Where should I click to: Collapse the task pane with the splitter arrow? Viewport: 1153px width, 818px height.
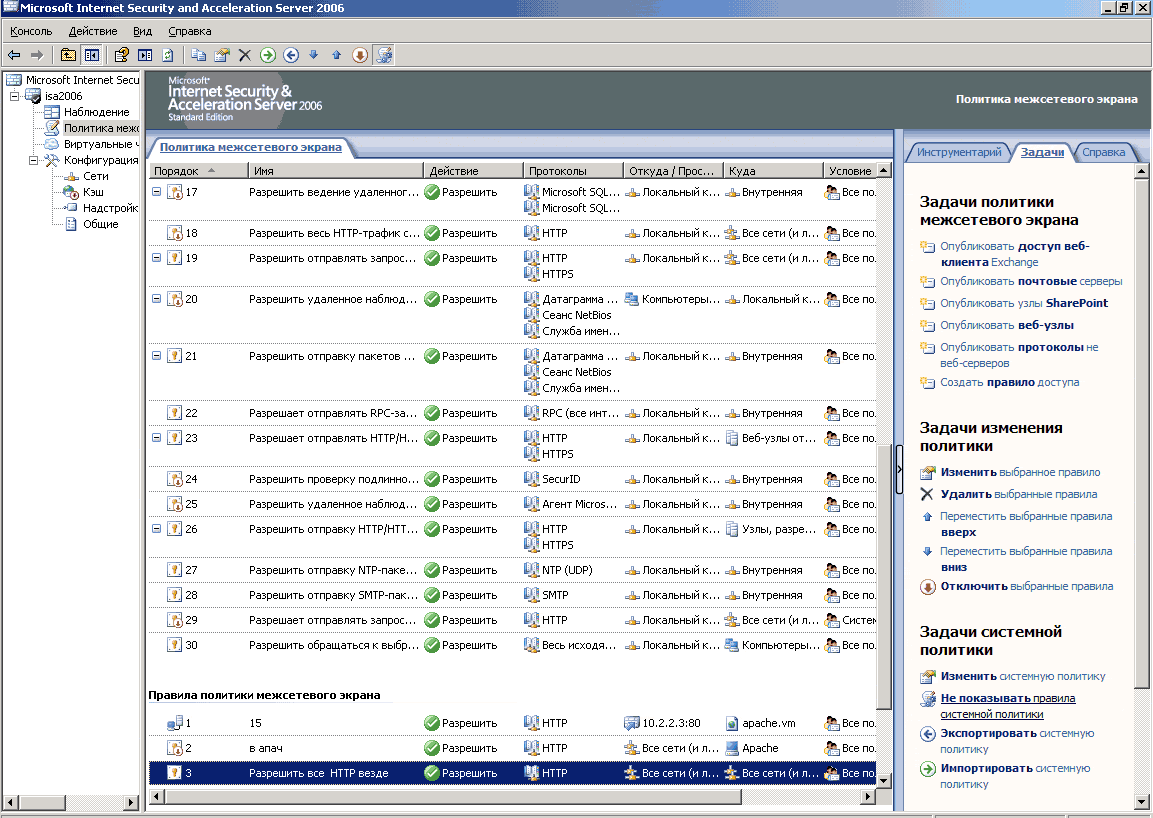point(899,469)
